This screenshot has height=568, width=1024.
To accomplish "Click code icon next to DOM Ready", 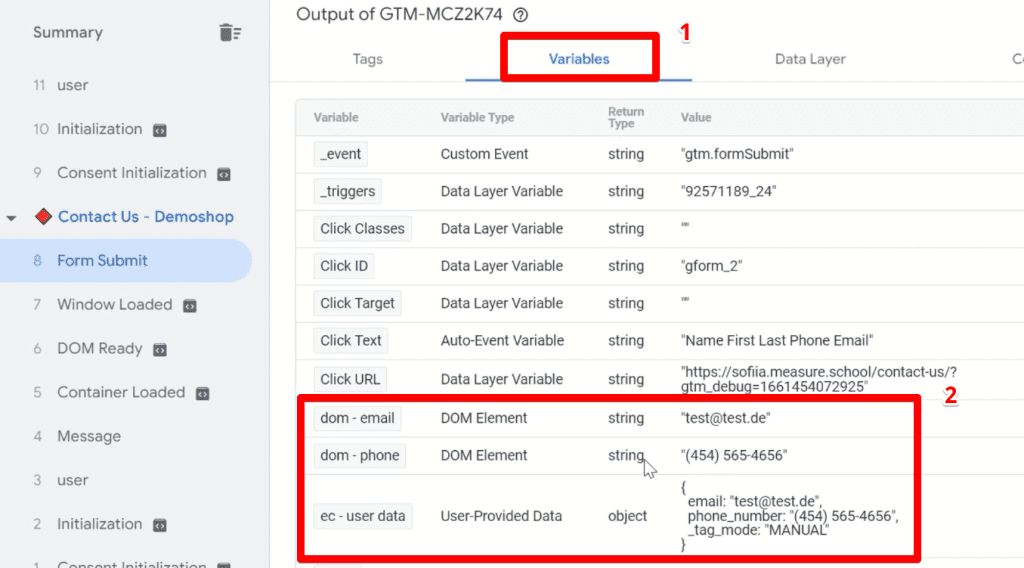I will pos(159,349).
